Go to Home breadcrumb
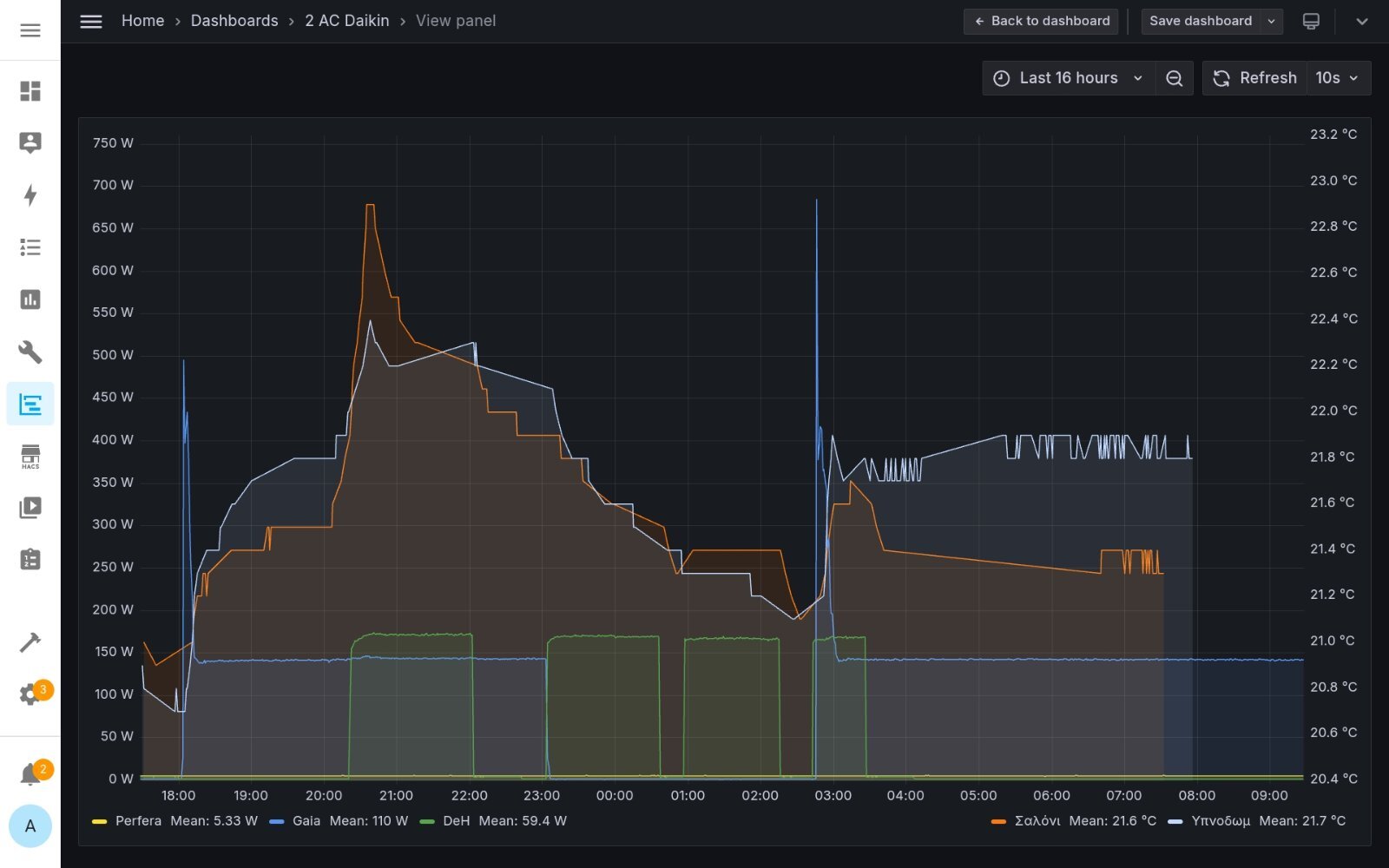The width and height of the screenshot is (1389, 868). [142, 21]
